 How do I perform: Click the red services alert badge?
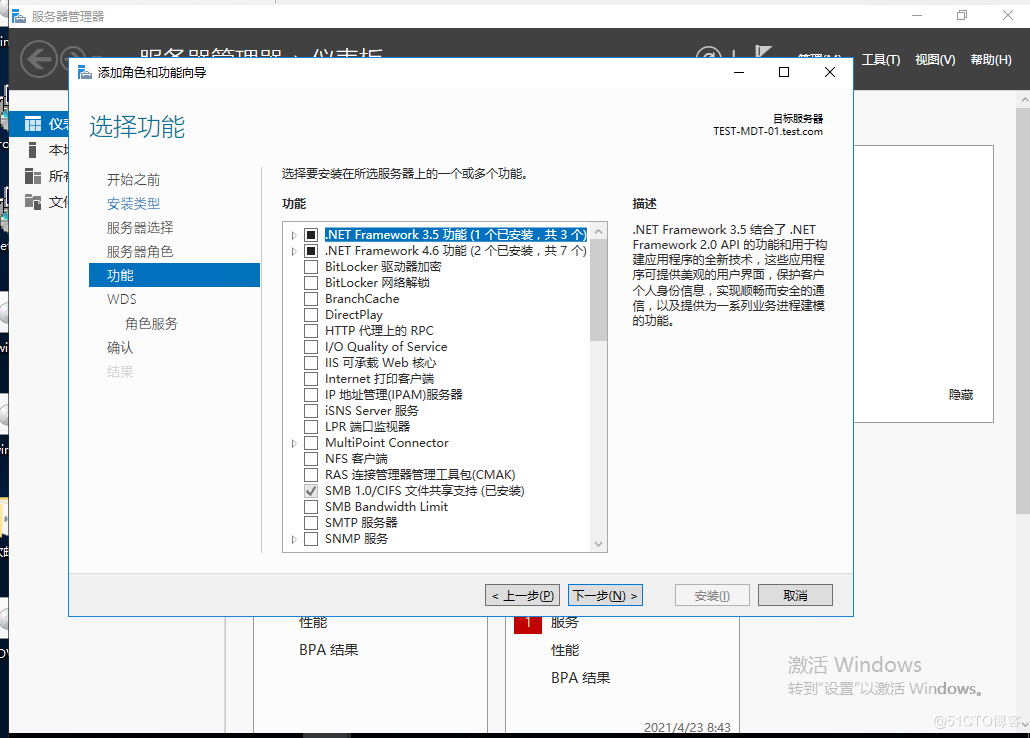point(527,624)
